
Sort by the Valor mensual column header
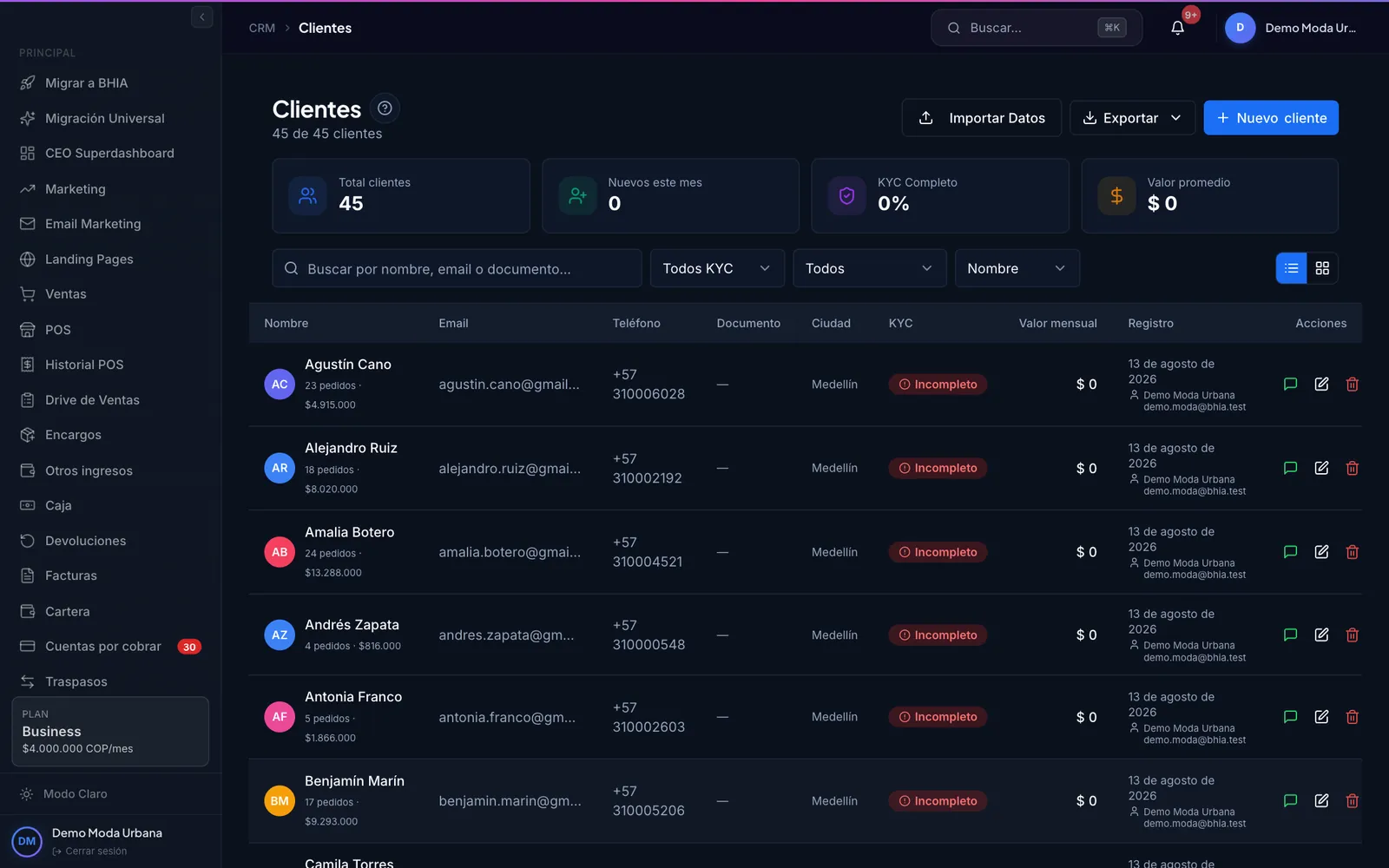click(1057, 323)
